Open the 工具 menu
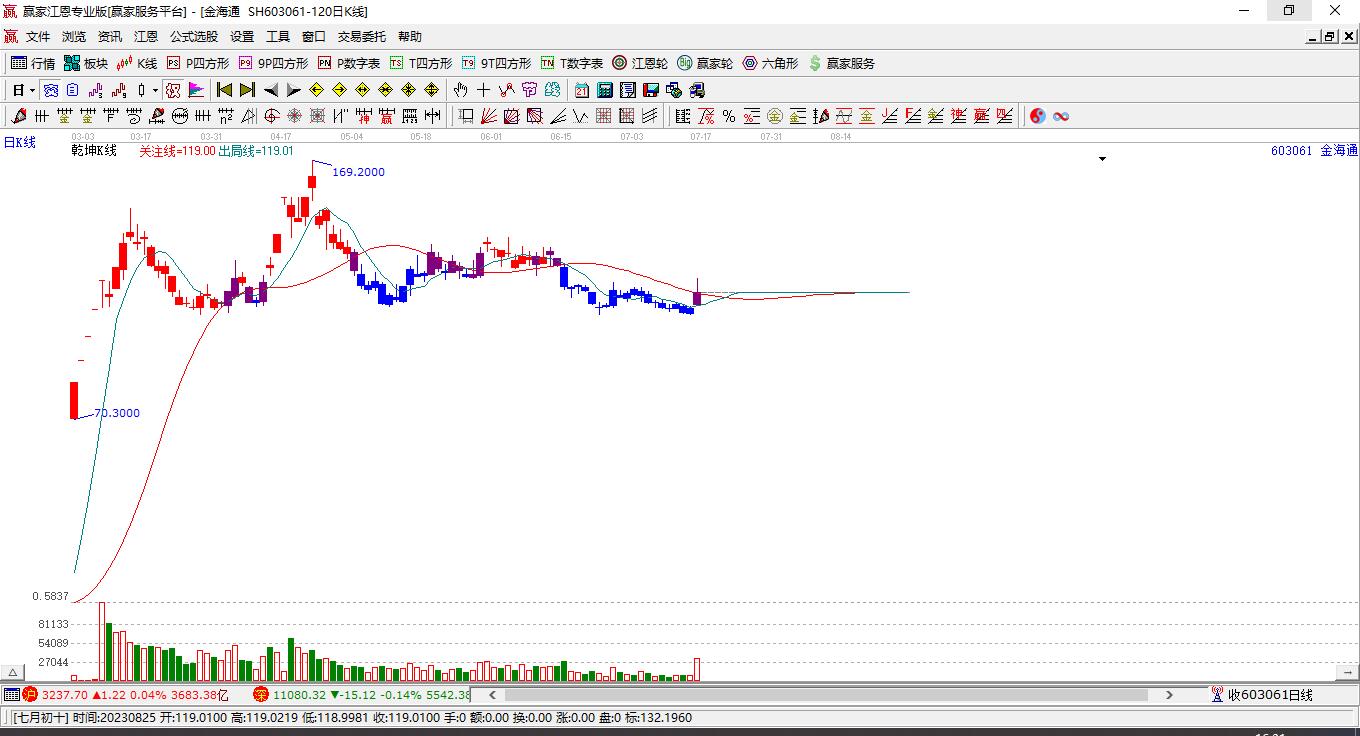Image resolution: width=1360 pixels, height=736 pixels. 278,37
